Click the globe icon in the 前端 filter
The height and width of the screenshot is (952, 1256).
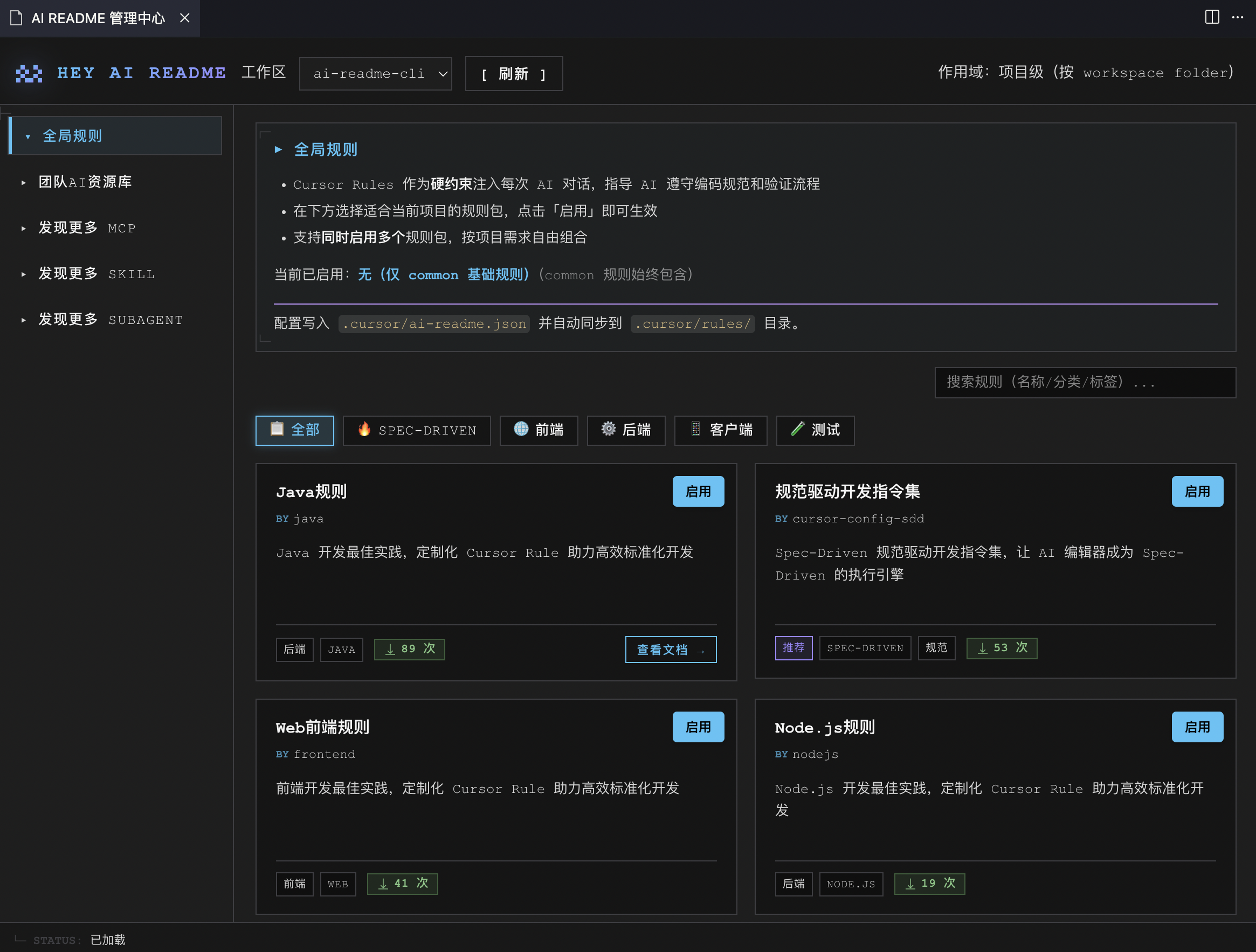click(x=521, y=429)
